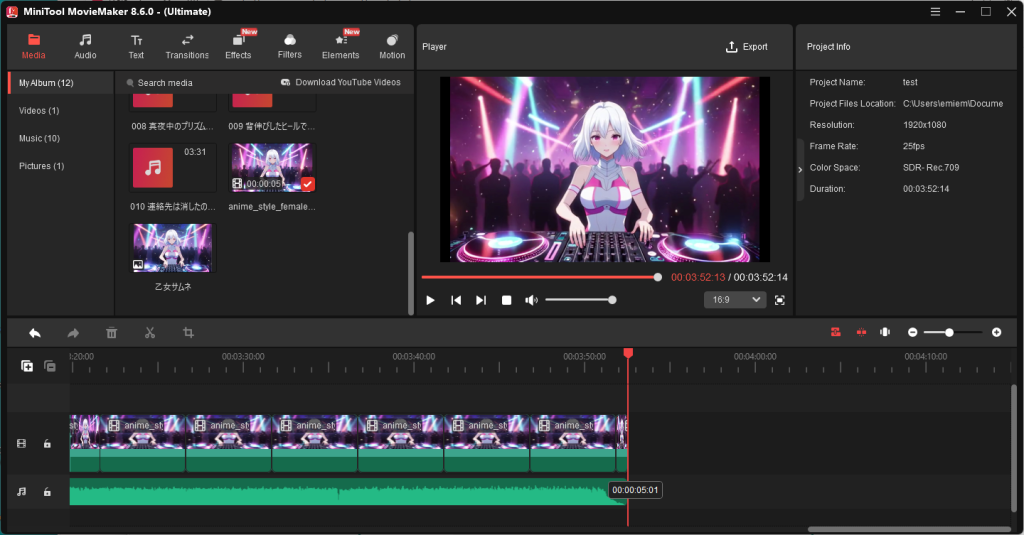
Task: Toggle the lock on the video track
Action: click(x=47, y=443)
